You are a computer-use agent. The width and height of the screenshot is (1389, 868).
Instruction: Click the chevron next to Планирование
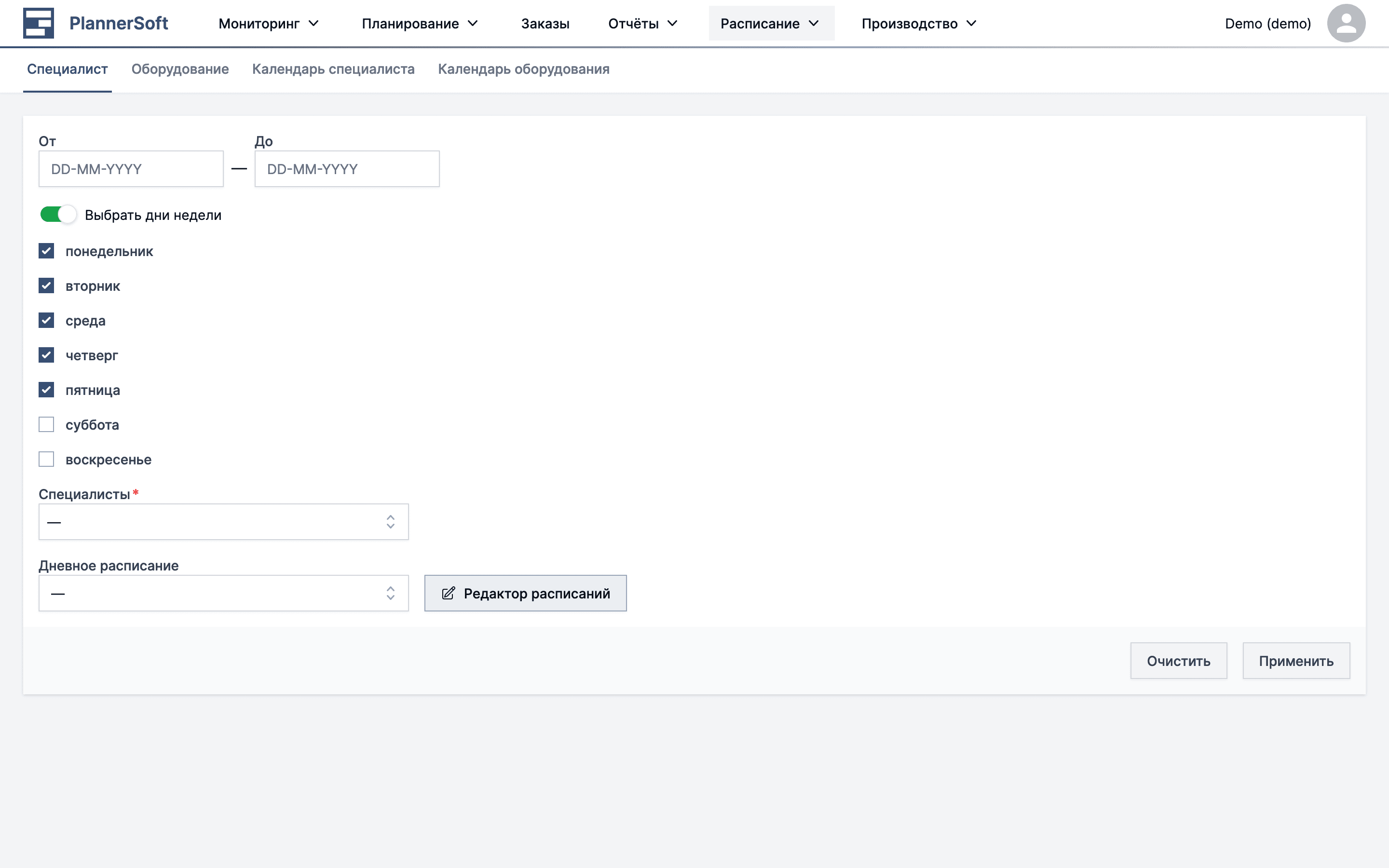click(473, 24)
